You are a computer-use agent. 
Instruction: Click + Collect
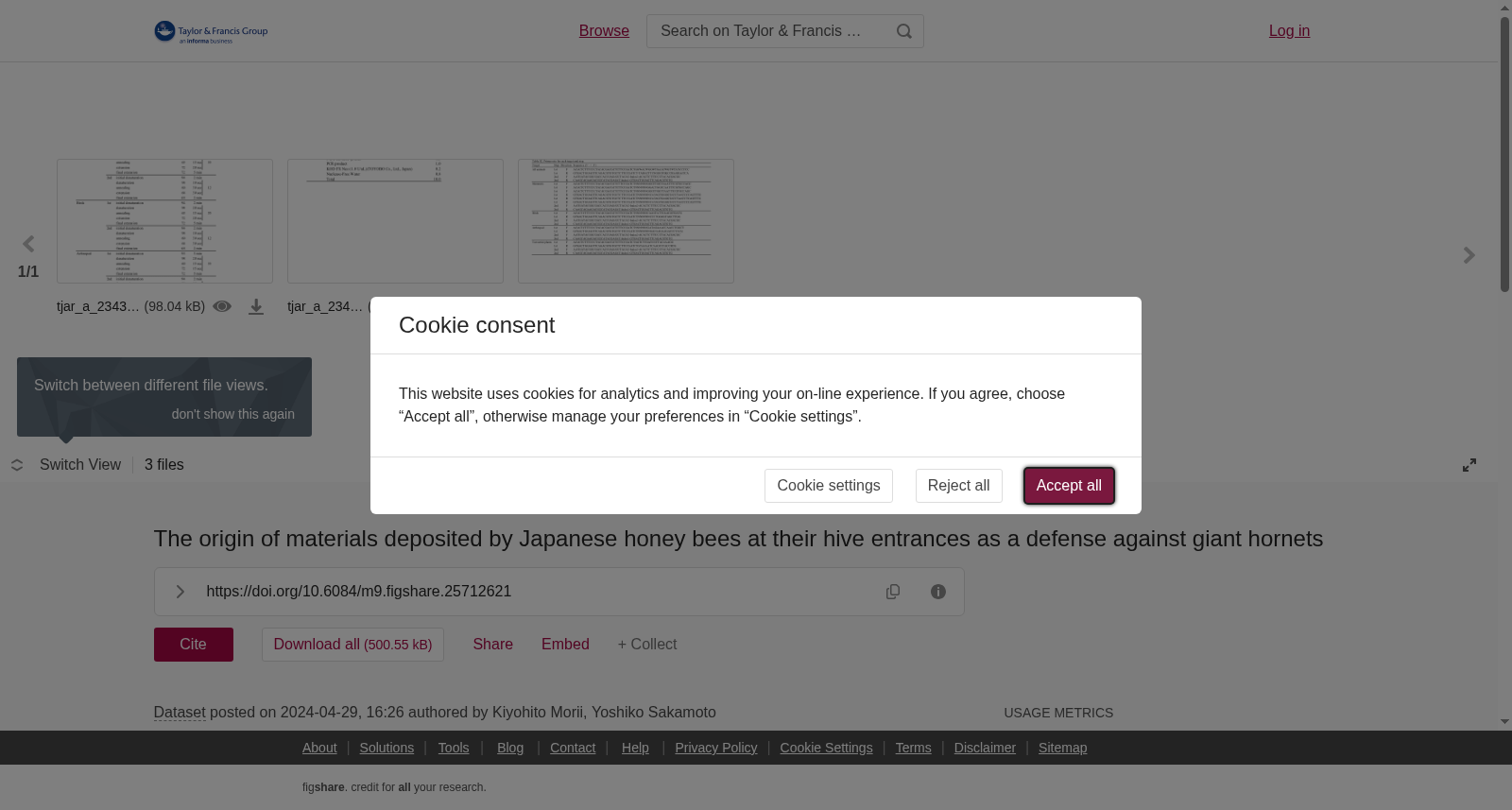[x=647, y=645]
